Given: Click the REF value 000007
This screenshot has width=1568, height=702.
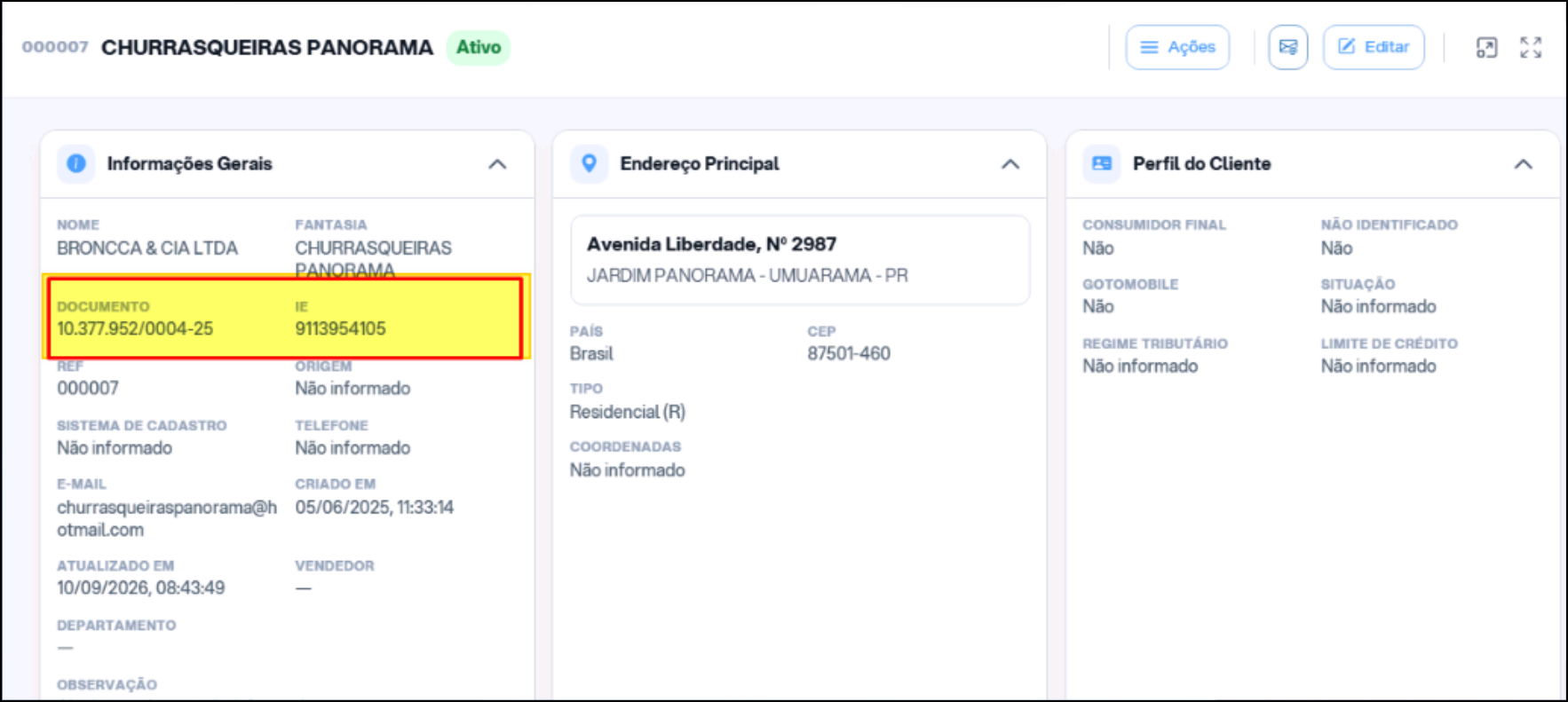Looking at the screenshot, I should click(x=88, y=389).
